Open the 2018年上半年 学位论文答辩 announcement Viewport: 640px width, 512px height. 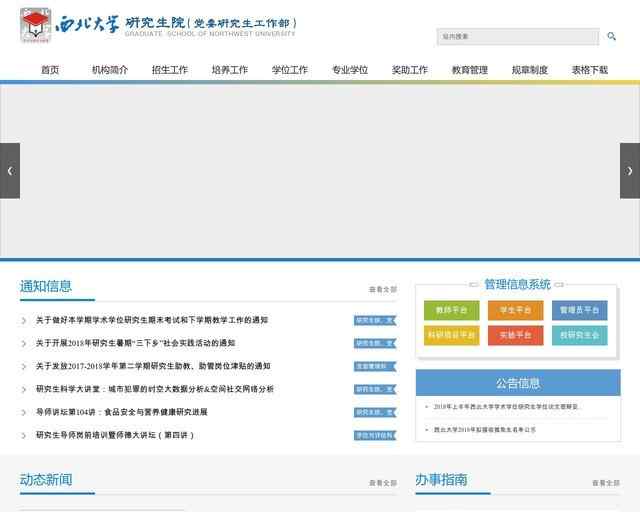(506, 407)
